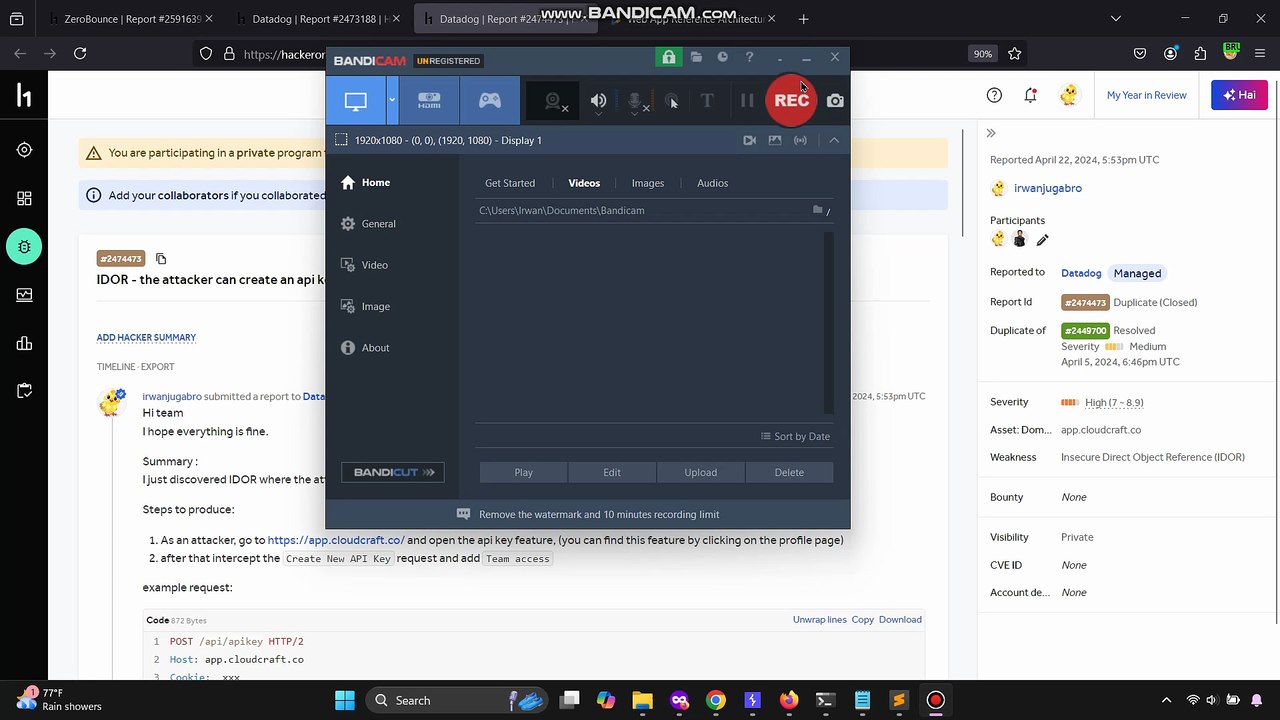This screenshot has width=1280, height=720.
Task: Click the Edit button in Bandicam
Action: tap(612, 472)
